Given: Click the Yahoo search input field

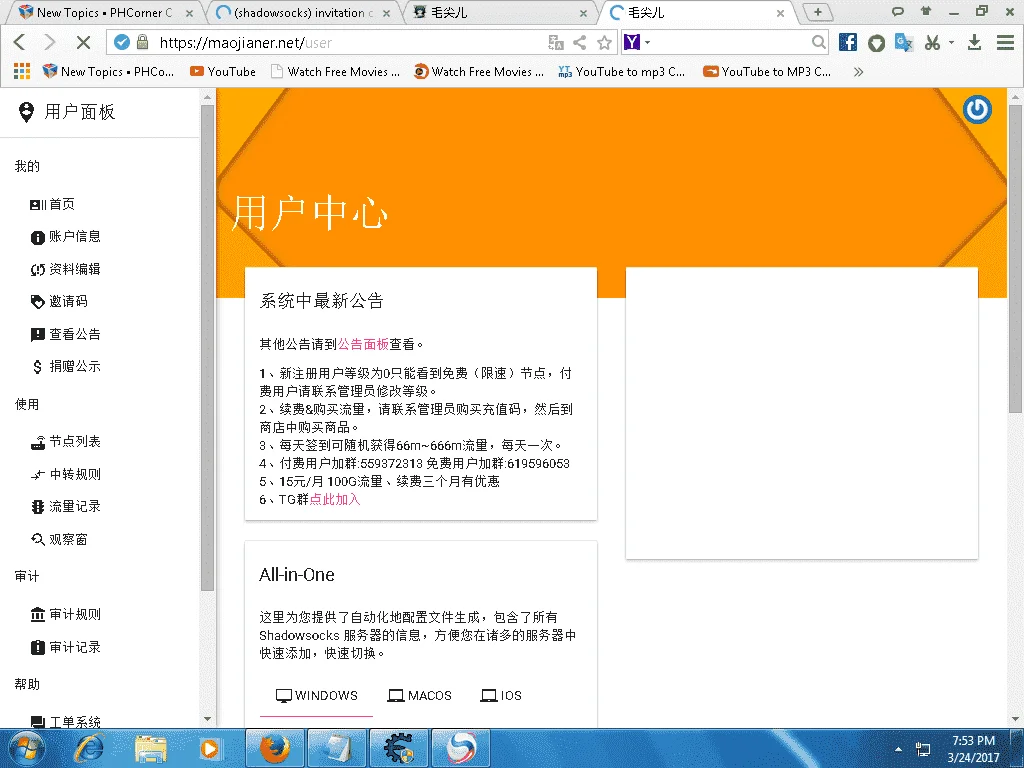Looking at the screenshot, I should (730, 42).
